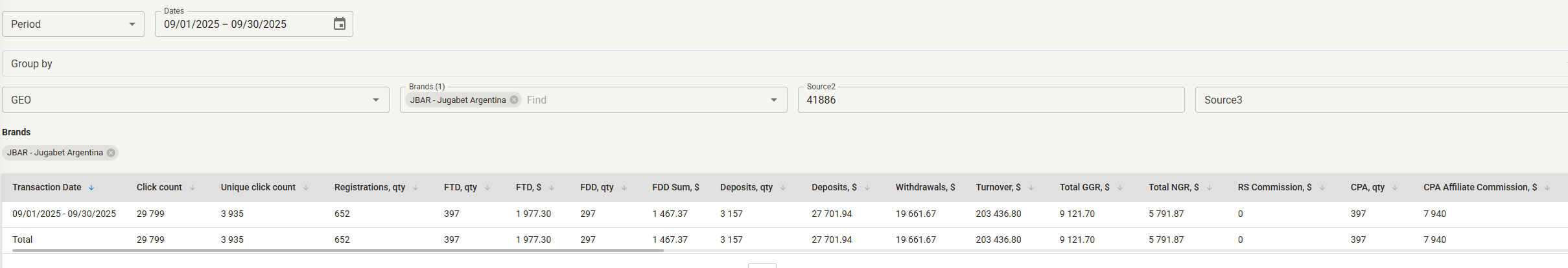The width and height of the screenshot is (1568, 268).
Task: Click the Source3 input field
Action: [x=1381, y=100]
